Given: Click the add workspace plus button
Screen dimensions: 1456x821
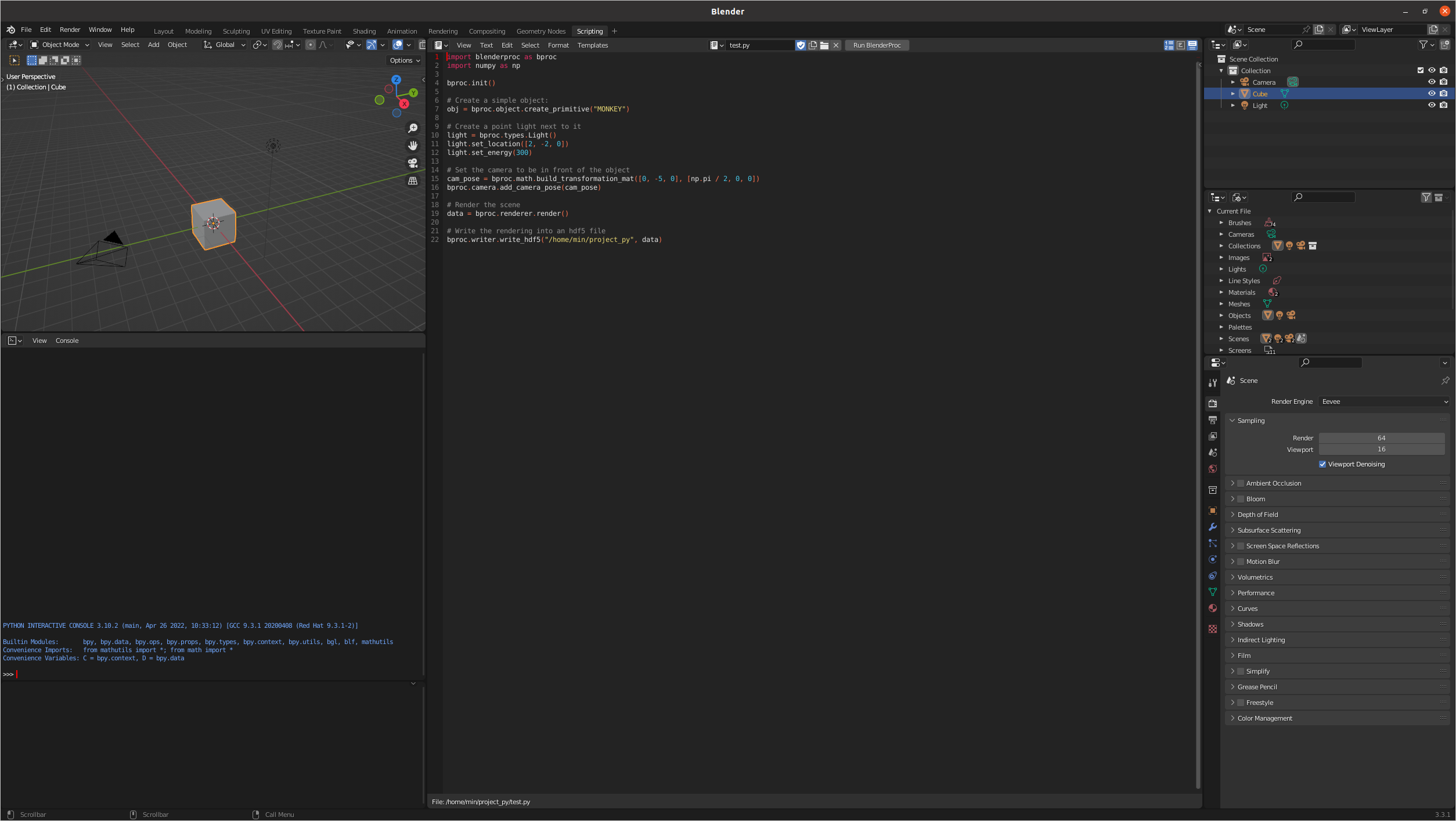Looking at the screenshot, I should pyautogui.click(x=614, y=31).
